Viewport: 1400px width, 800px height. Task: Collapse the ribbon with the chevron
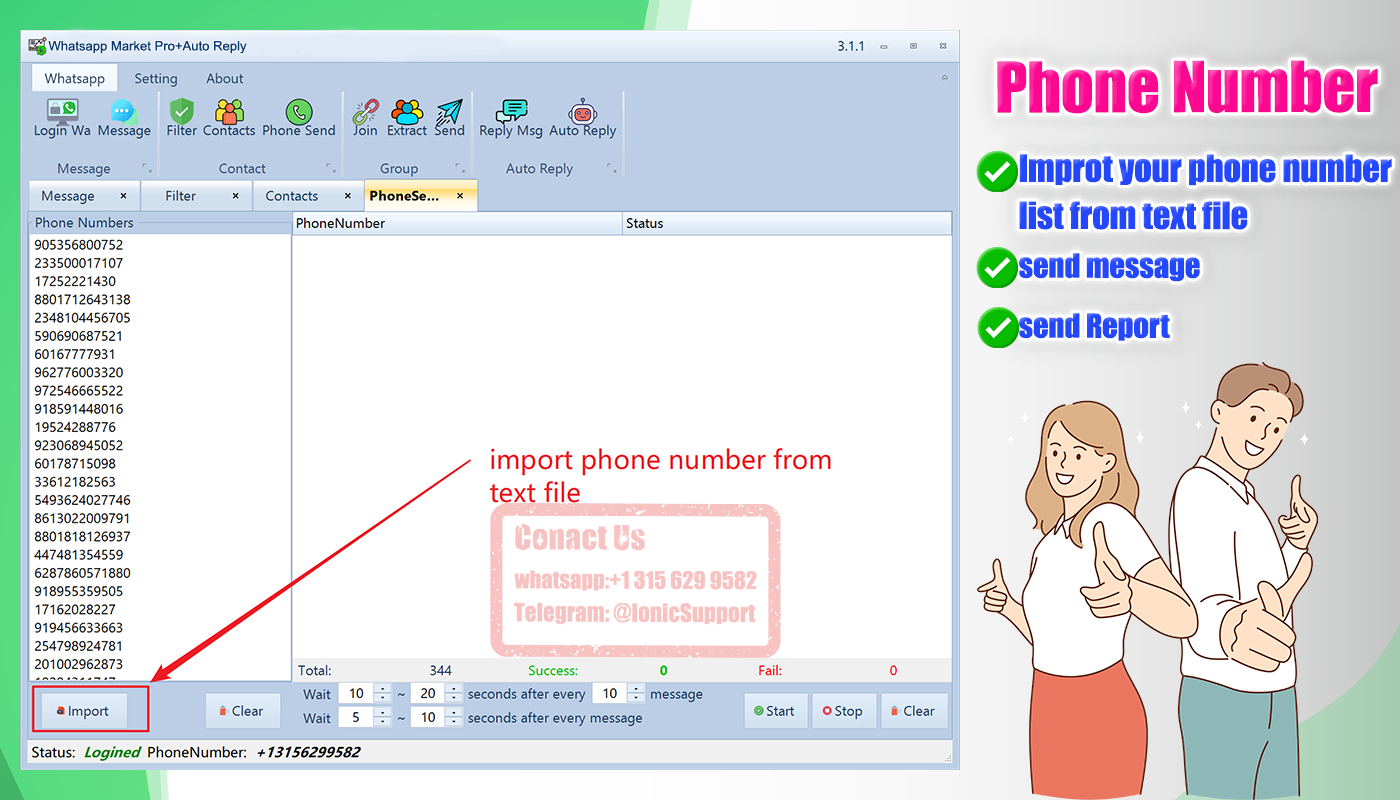(945, 78)
